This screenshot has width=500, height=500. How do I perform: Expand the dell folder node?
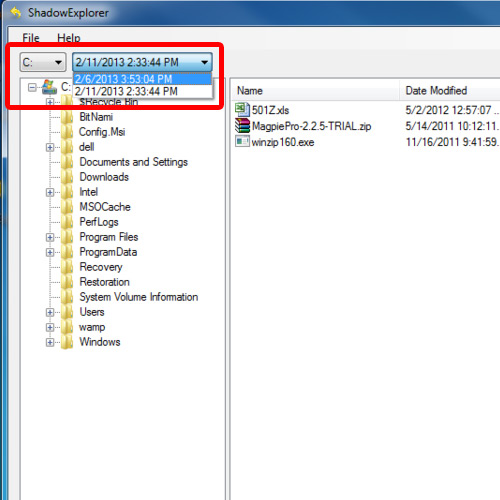click(50, 147)
